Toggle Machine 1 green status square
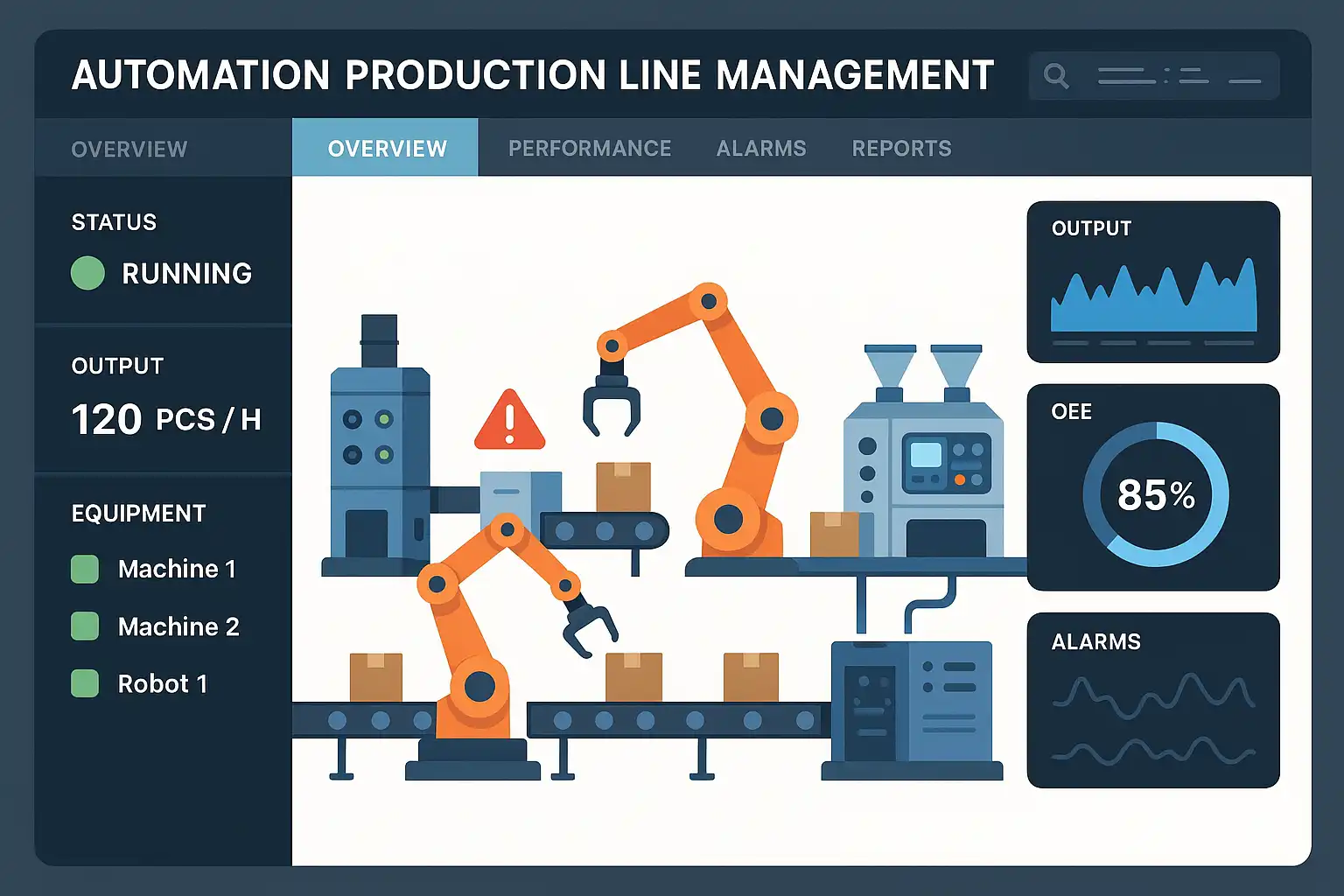This screenshot has height=896, width=1344. point(85,569)
